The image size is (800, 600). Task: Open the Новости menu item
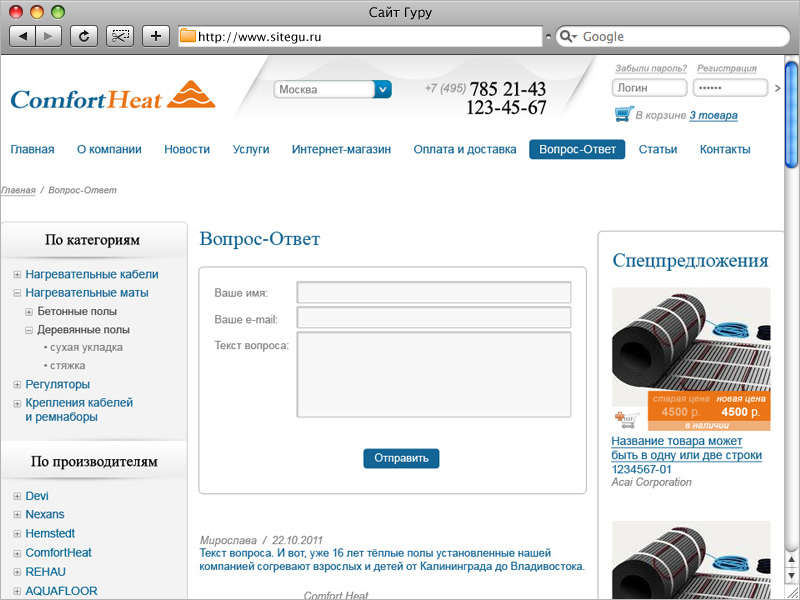187,149
